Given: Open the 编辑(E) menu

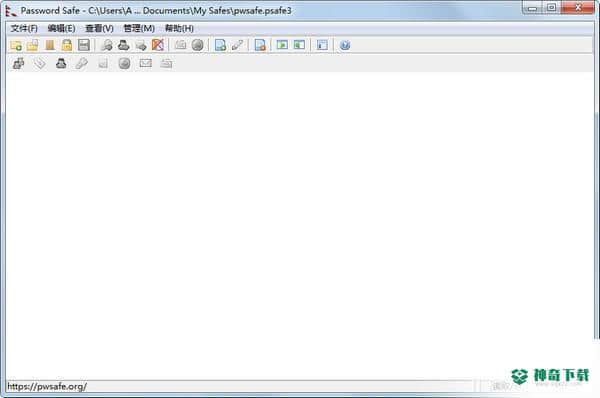Looking at the screenshot, I should click(61, 28).
